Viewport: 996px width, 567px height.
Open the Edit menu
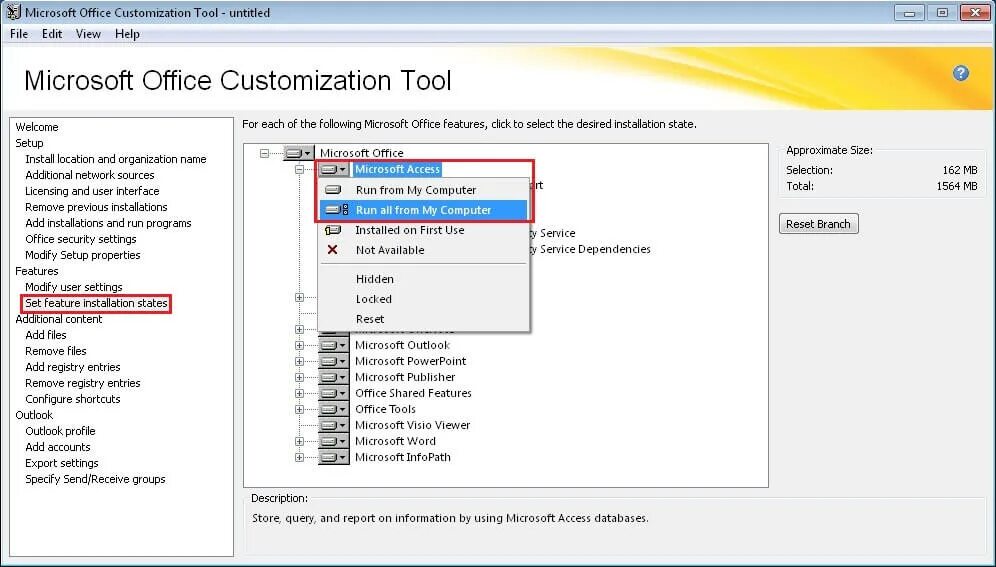click(52, 34)
